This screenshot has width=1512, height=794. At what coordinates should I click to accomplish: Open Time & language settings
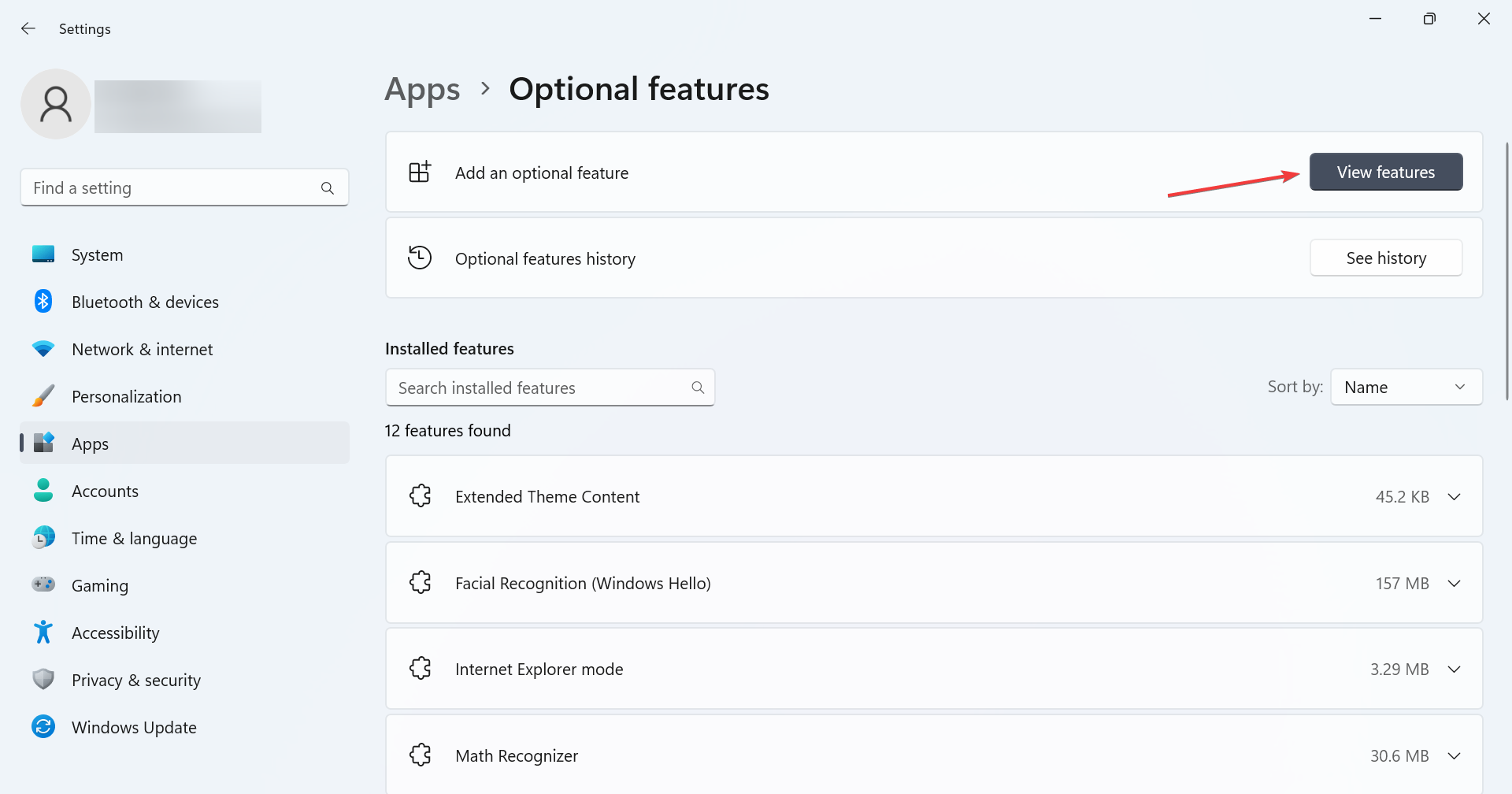tap(134, 539)
